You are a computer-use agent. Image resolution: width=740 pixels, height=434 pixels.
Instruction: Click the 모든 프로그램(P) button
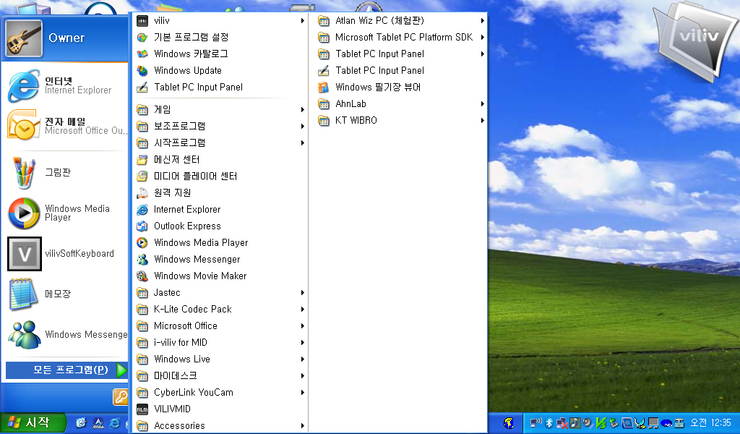point(67,370)
